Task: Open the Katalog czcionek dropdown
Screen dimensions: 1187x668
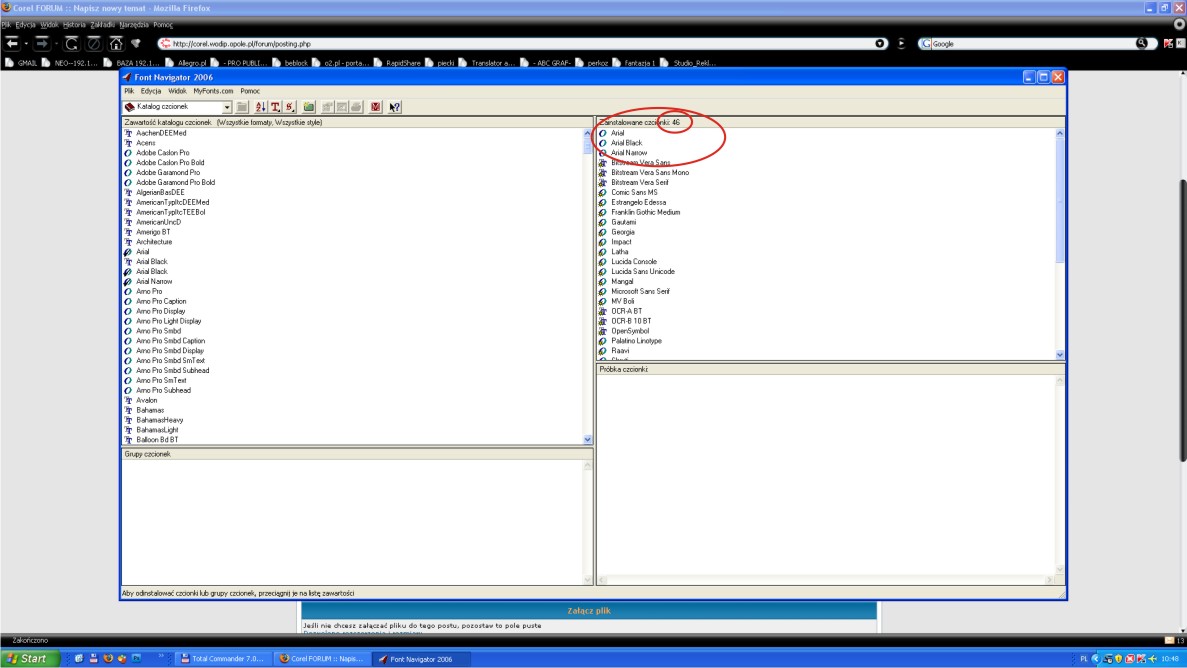Action: click(227, 107)
